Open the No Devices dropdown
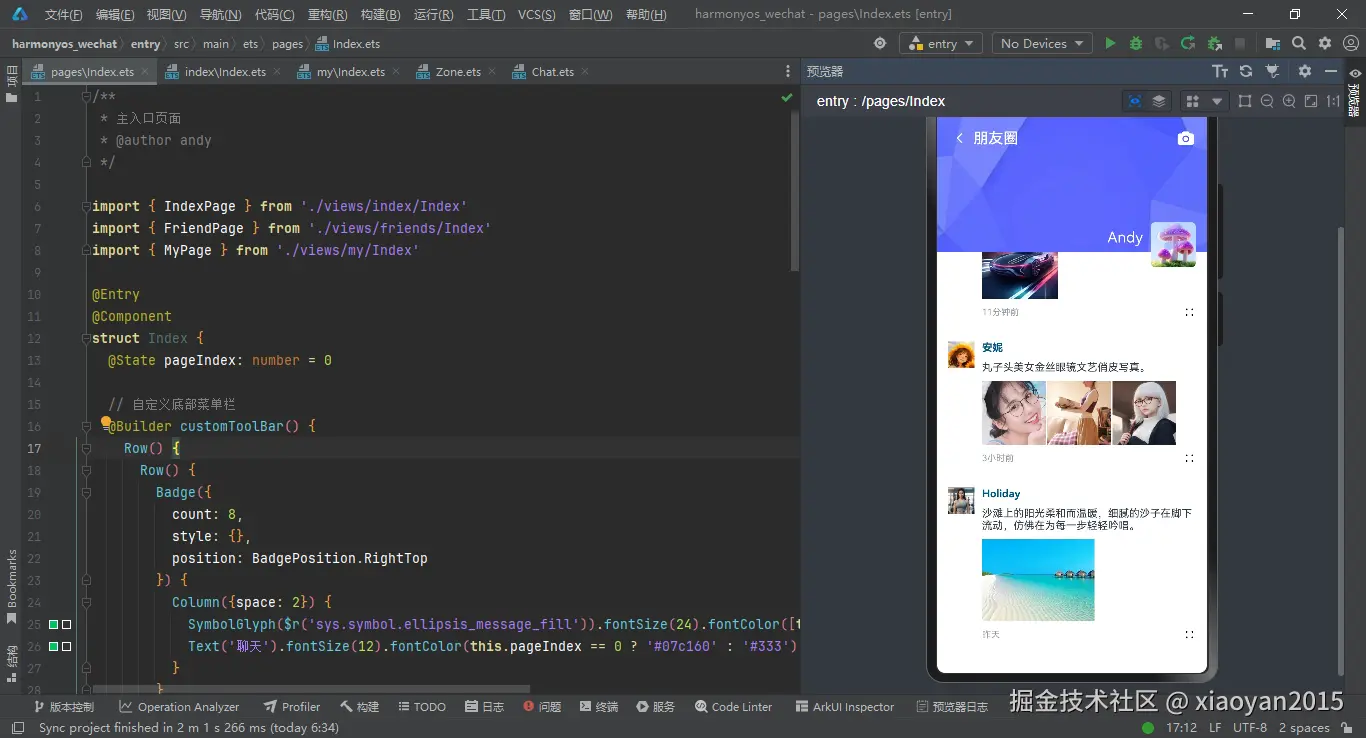This screenshot has height=738, width=1366. [x=1041, y=44]
